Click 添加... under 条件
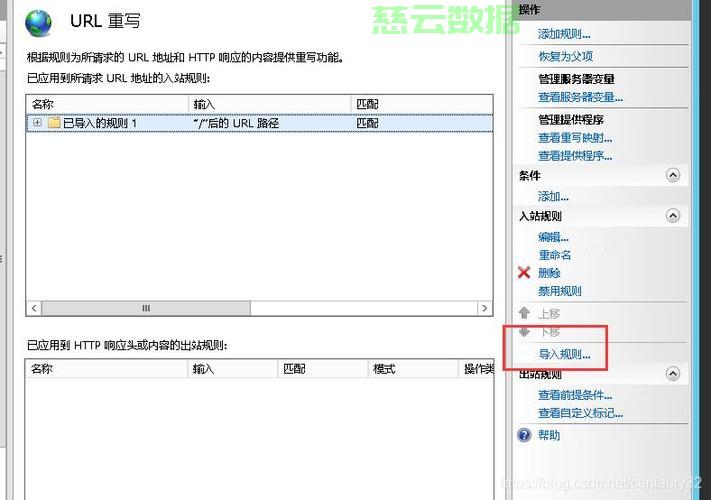 553,196
